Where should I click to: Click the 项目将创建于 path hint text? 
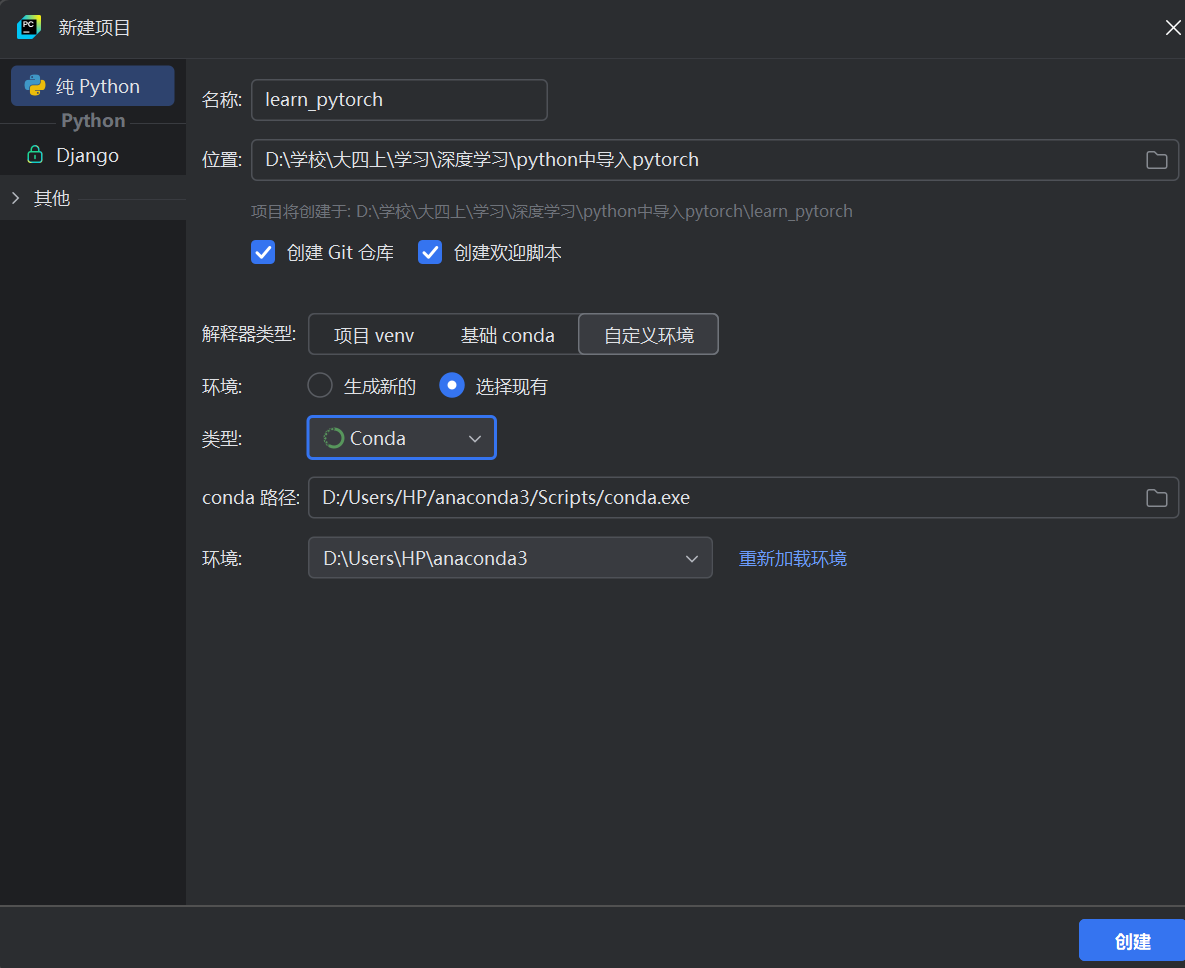(x=552, y=212)
